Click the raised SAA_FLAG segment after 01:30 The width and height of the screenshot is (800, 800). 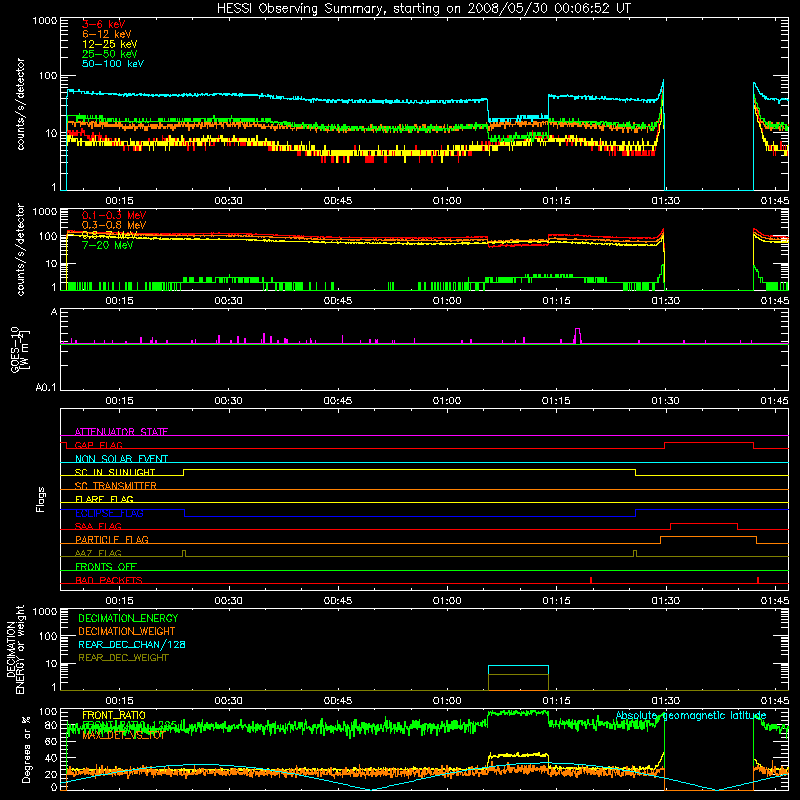pyautogui.click(x=704, y=524)
